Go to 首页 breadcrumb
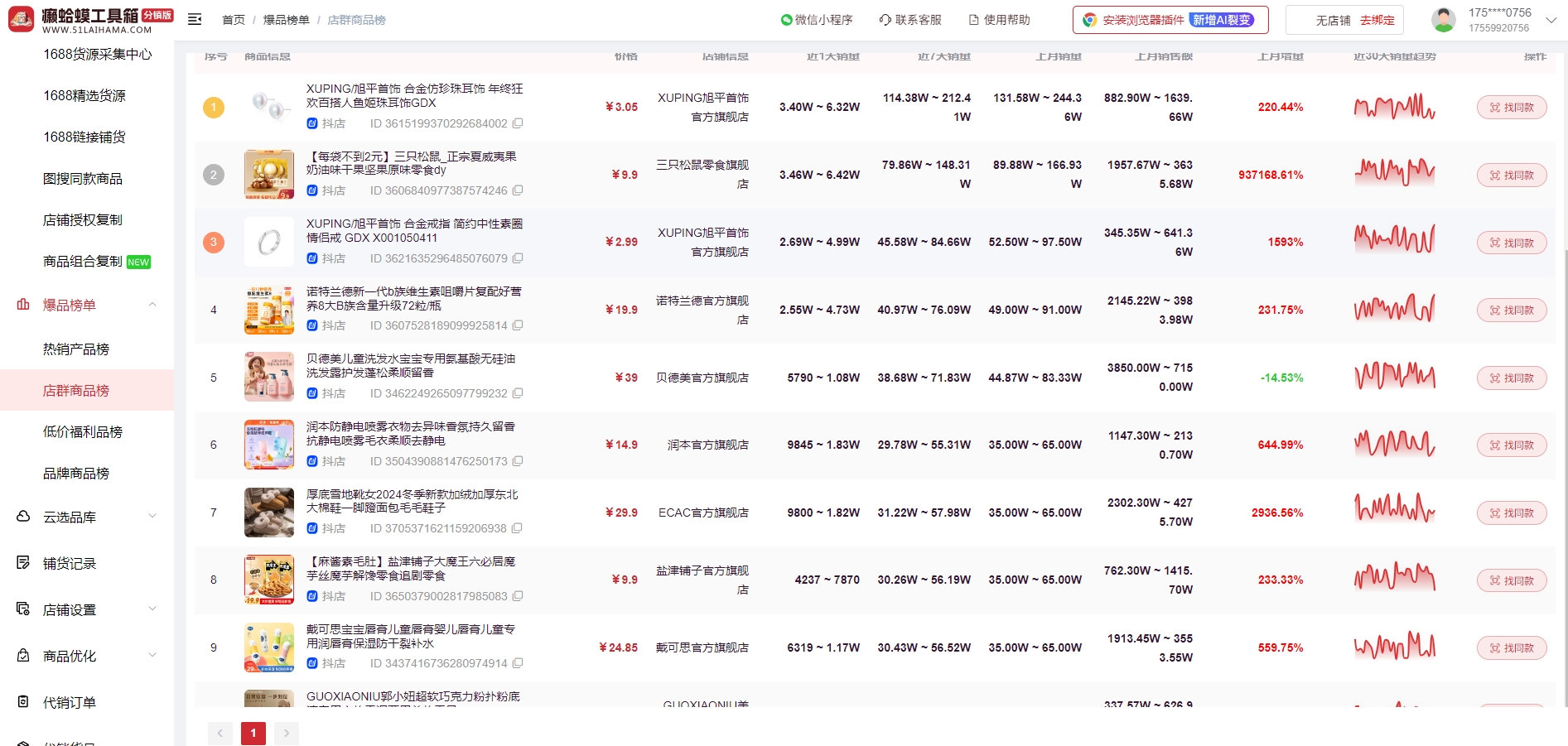 234,20
